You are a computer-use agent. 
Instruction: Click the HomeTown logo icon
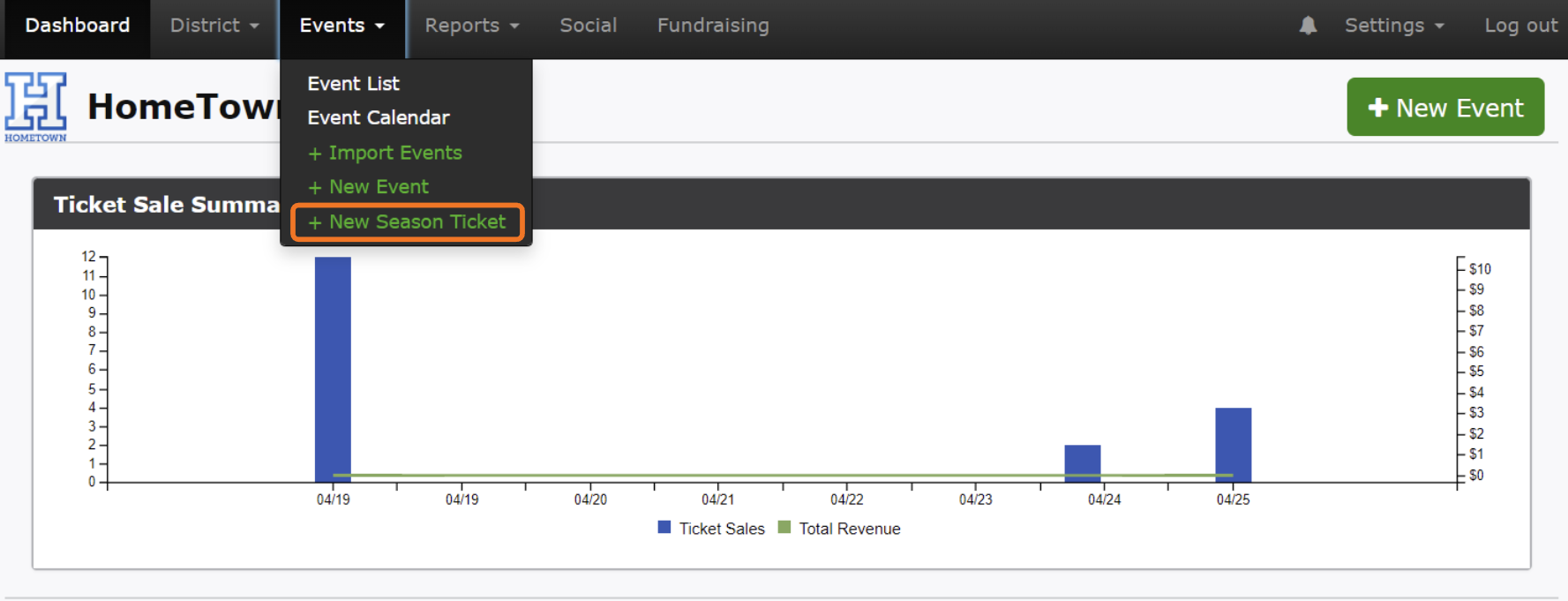point(35,107)
